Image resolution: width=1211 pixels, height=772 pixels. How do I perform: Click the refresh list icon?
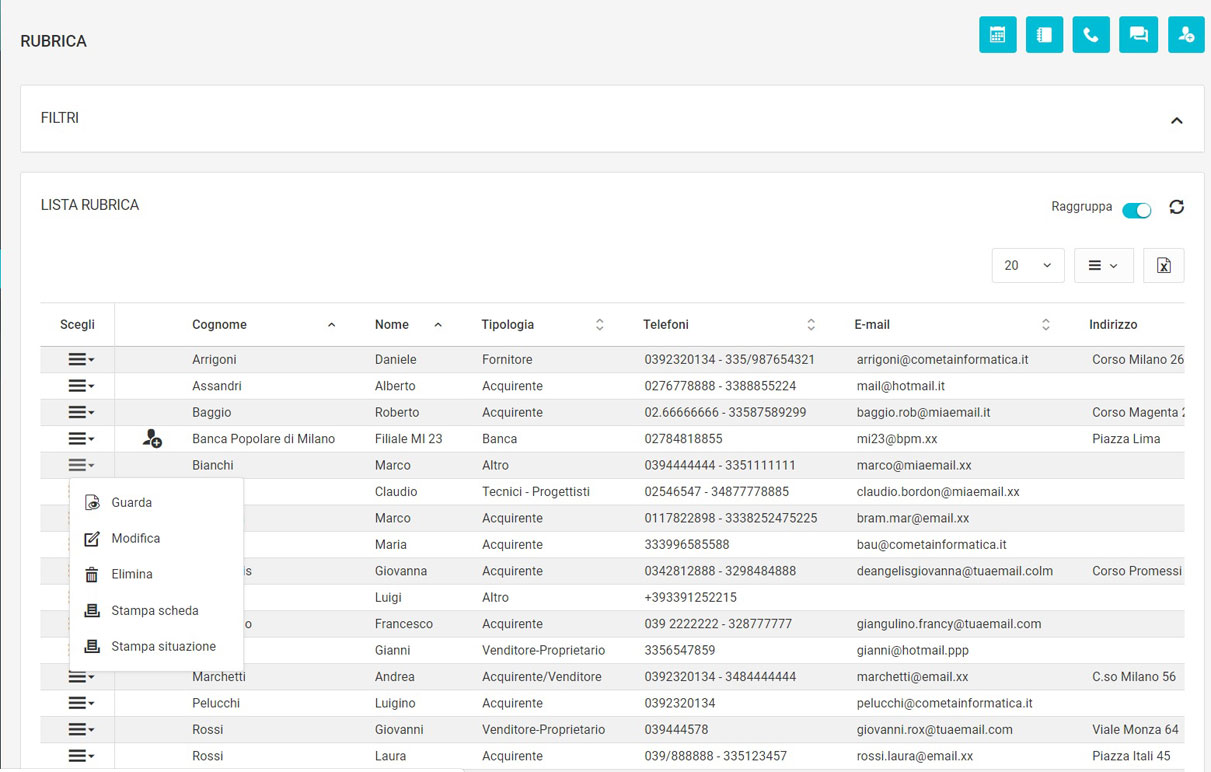pyautogui.click(x=1176, y=207)
